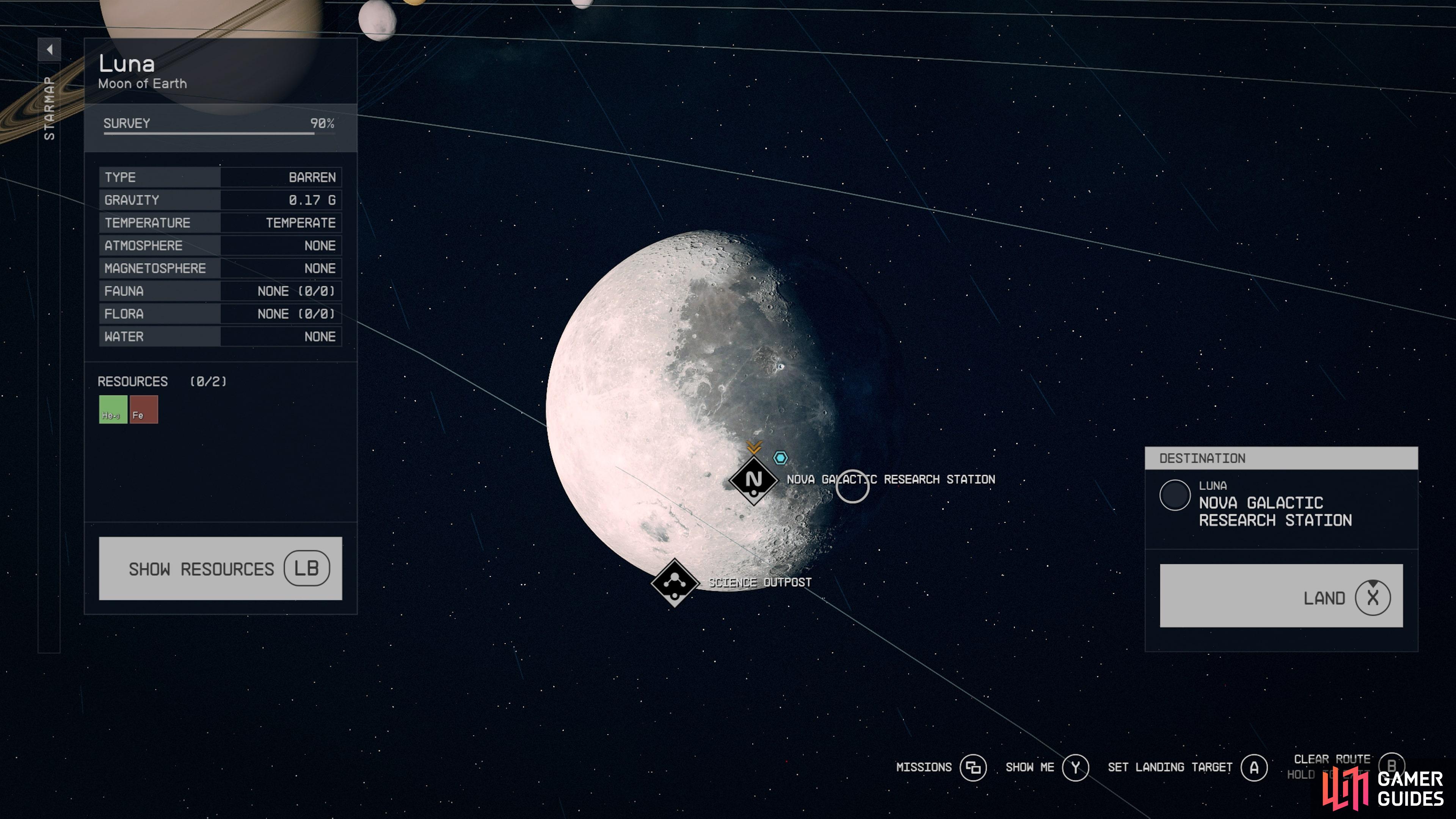Select the He-3 resource swatch

[x=113, y=409]
